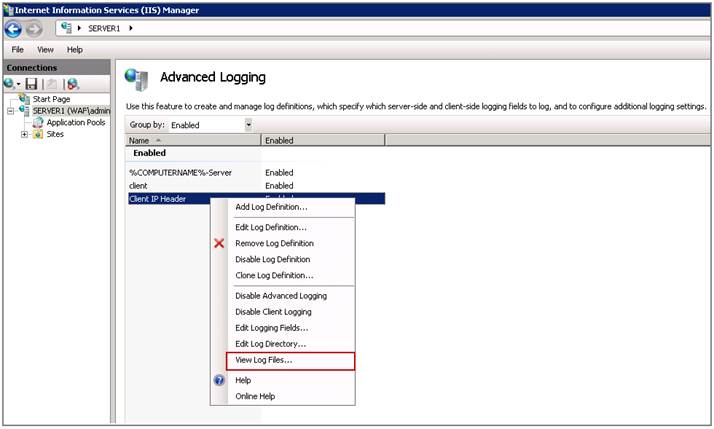Choose Clone Log Definition option
714x429 pixels.
pyautogui.click(x=274, y=275)
